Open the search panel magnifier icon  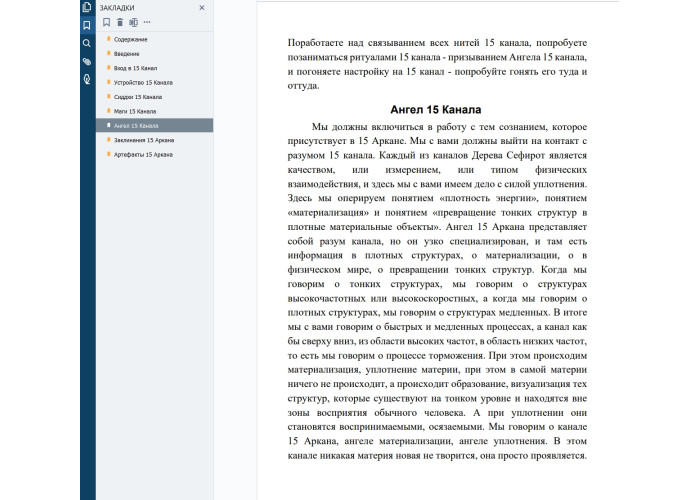(x=87, y=43)
